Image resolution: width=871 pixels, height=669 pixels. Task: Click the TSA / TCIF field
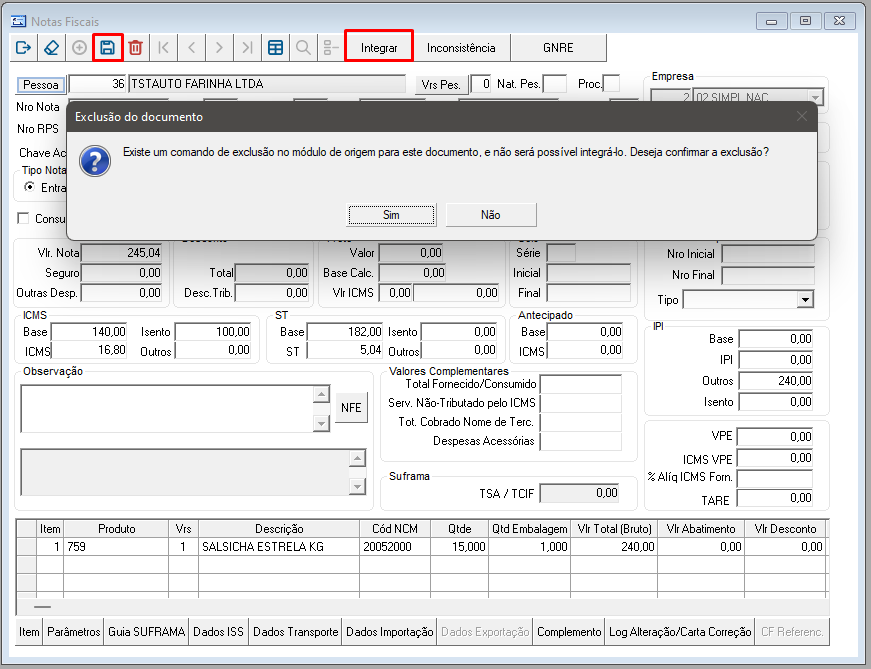coord(580,493)
